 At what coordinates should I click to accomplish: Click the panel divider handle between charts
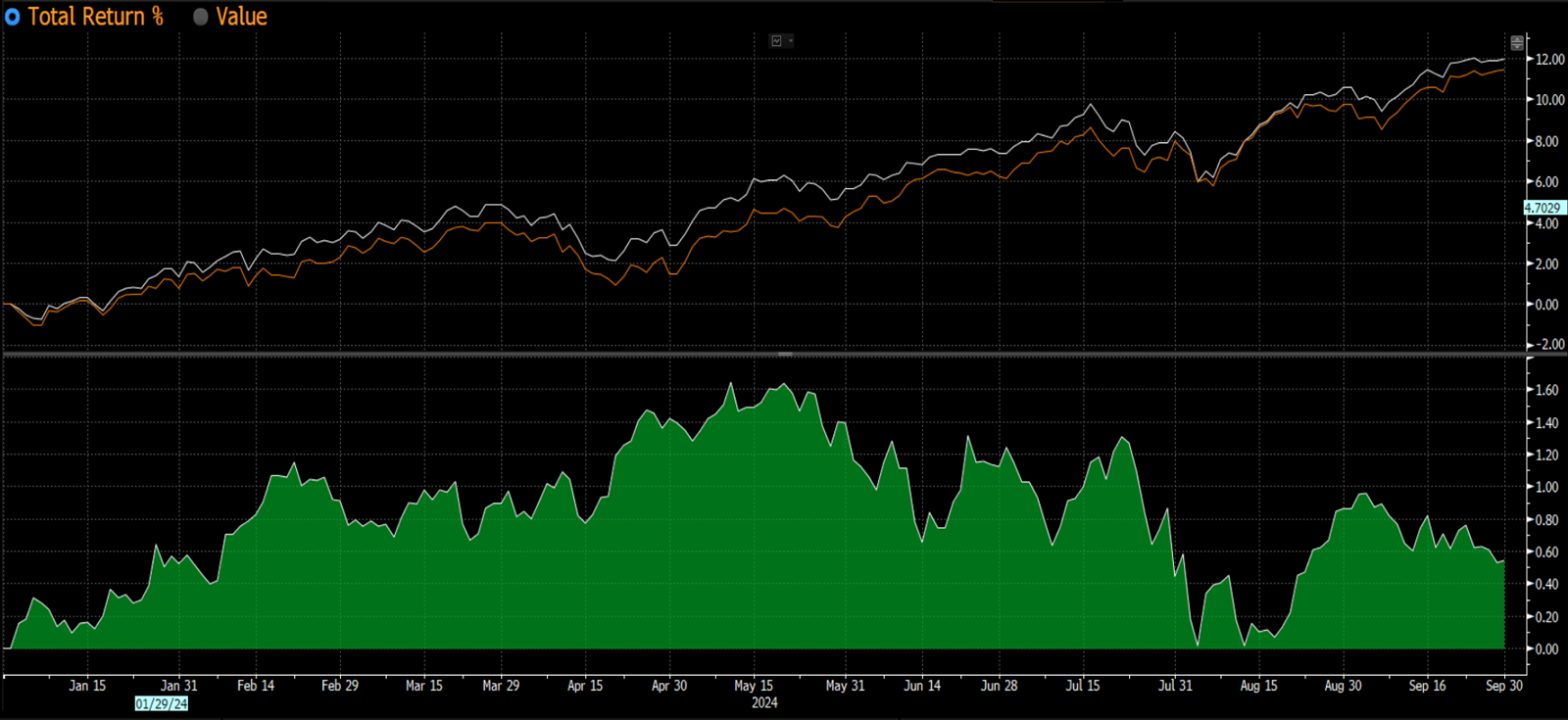pos(785,354)
